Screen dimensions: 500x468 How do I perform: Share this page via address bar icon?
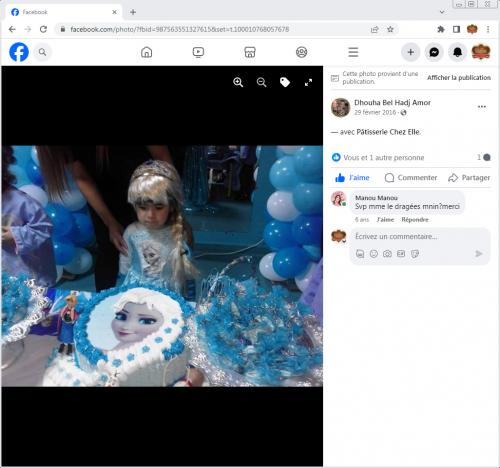pos(374,30)
